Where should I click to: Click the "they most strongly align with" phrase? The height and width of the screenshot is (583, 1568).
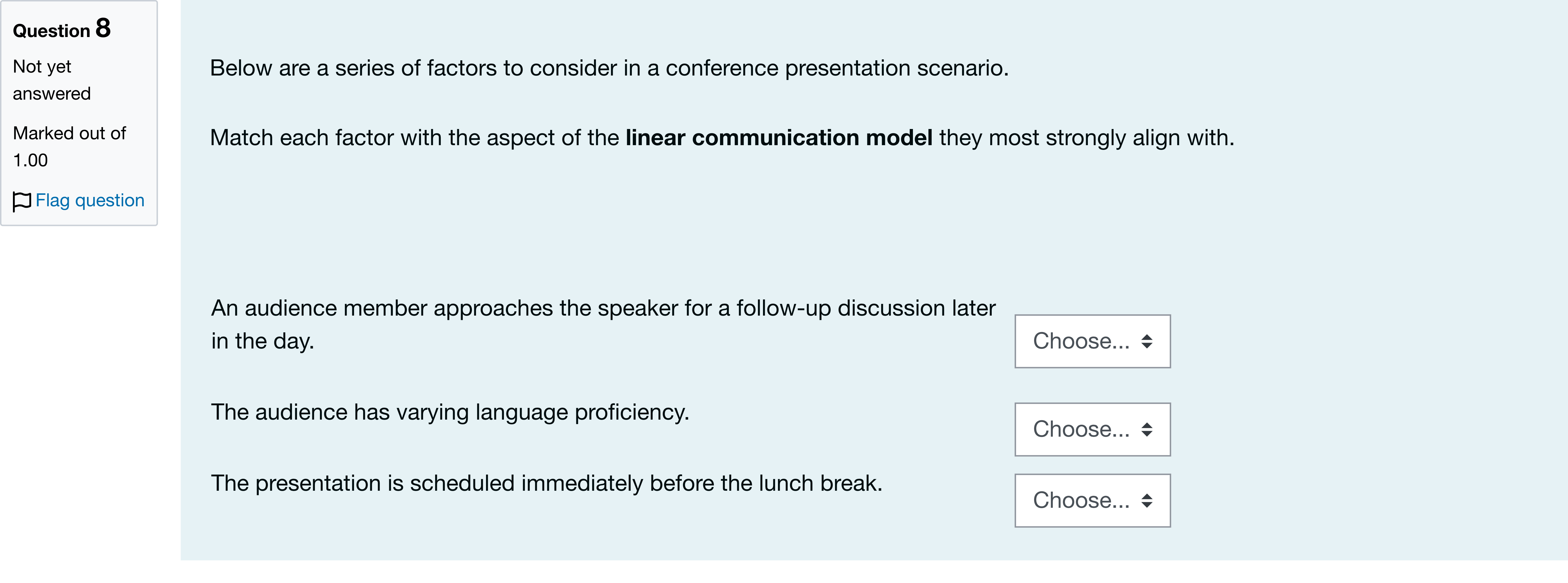pos(1086,138)
